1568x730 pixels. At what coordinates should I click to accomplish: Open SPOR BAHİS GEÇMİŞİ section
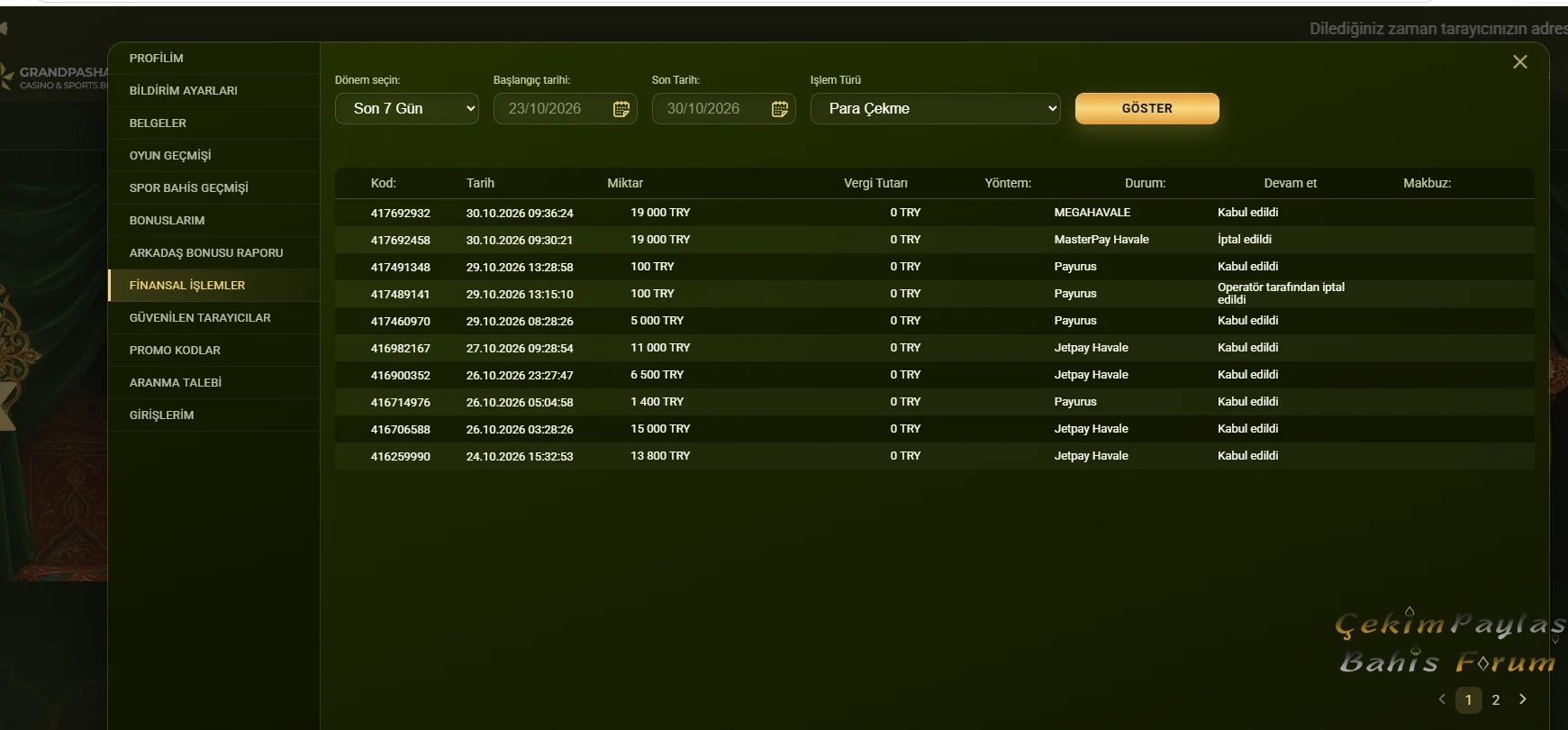213,188
